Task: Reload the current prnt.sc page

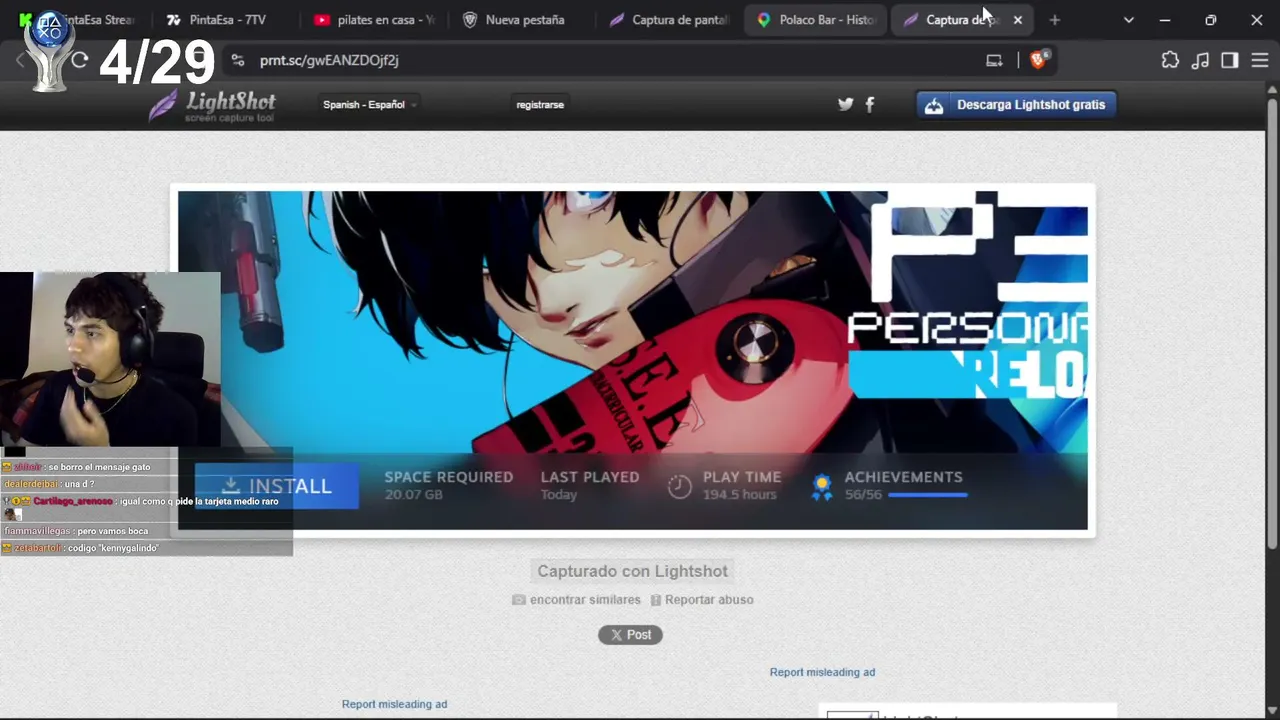Action: (80, 60)
